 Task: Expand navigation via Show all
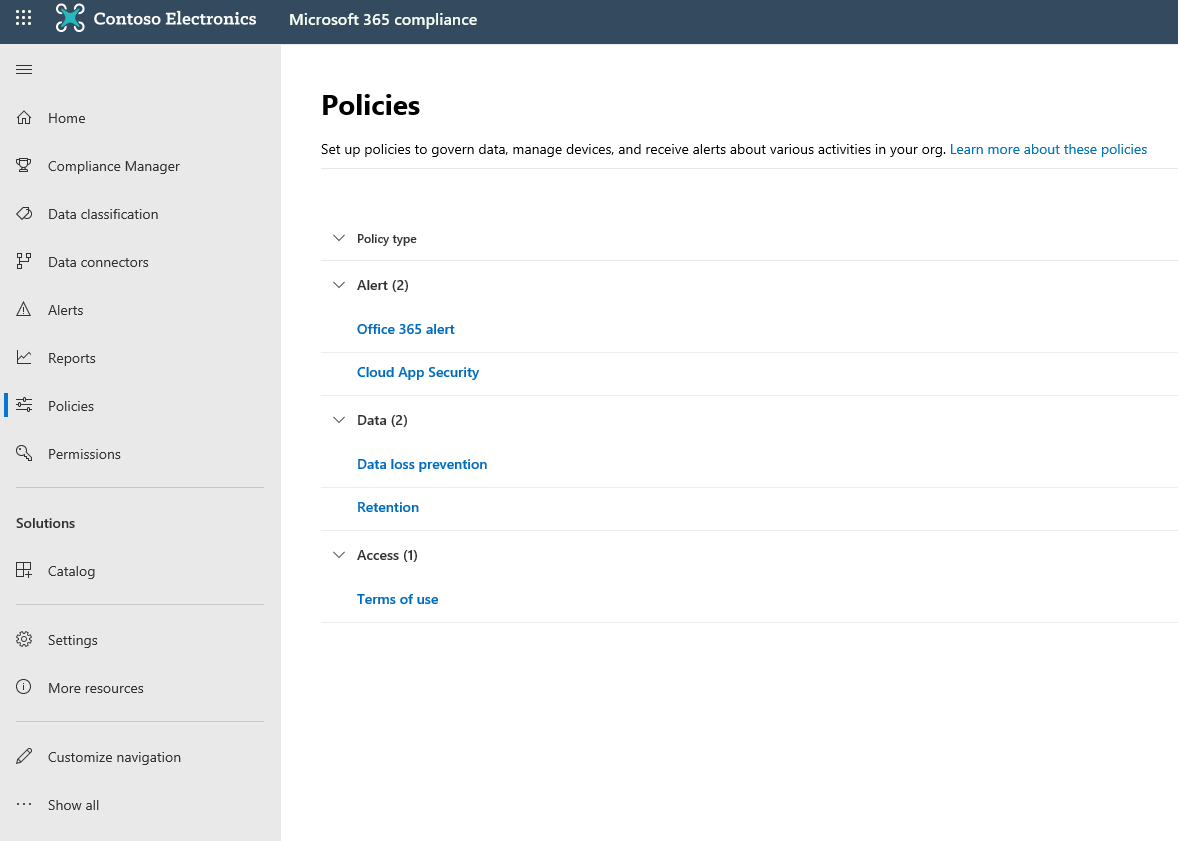click(x=73, y=804)
